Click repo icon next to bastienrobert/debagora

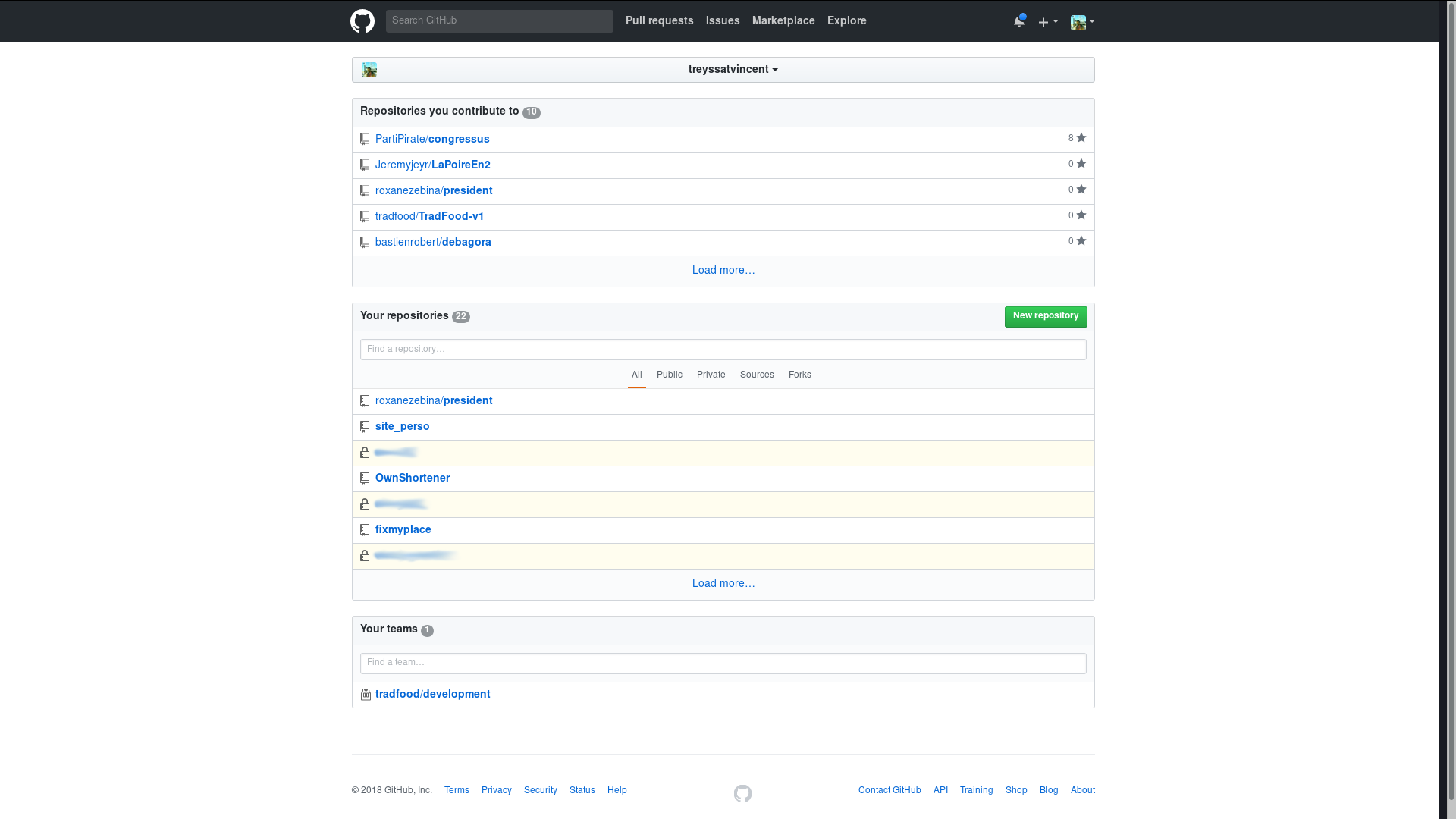tap(365, 243)
